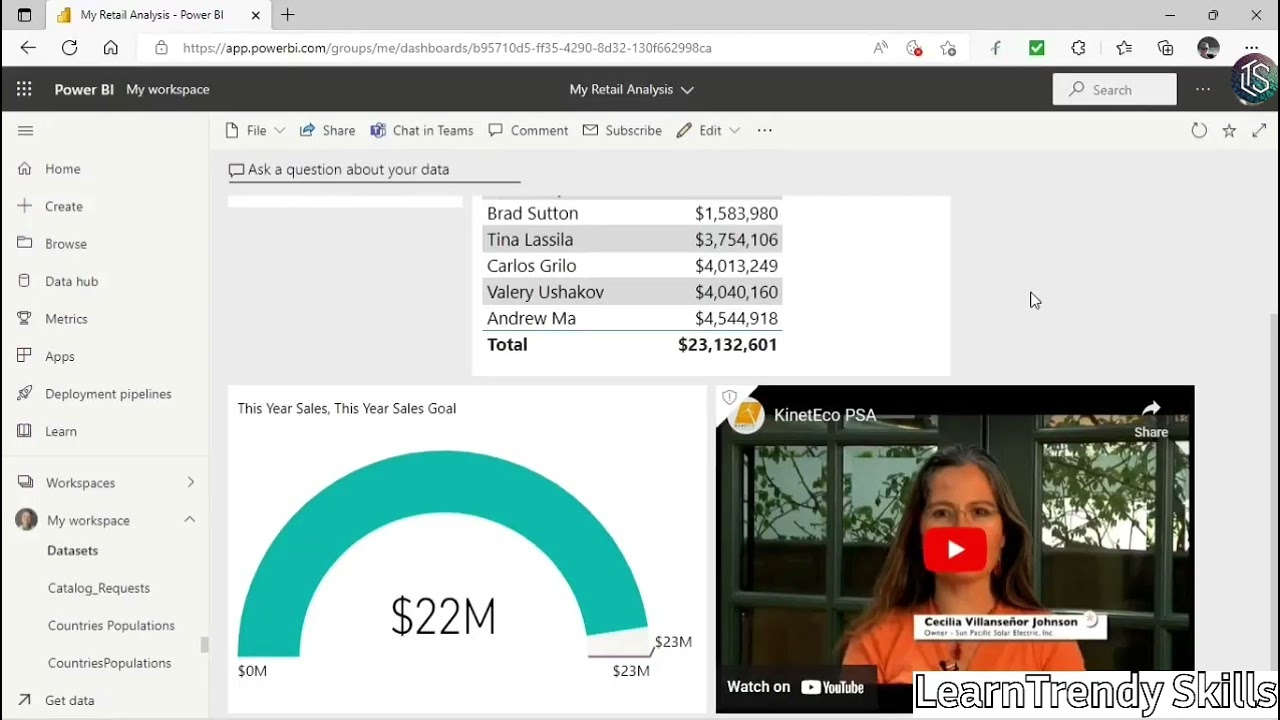Click the Subscribe button
1280x720 pixels.
point(622,130)
